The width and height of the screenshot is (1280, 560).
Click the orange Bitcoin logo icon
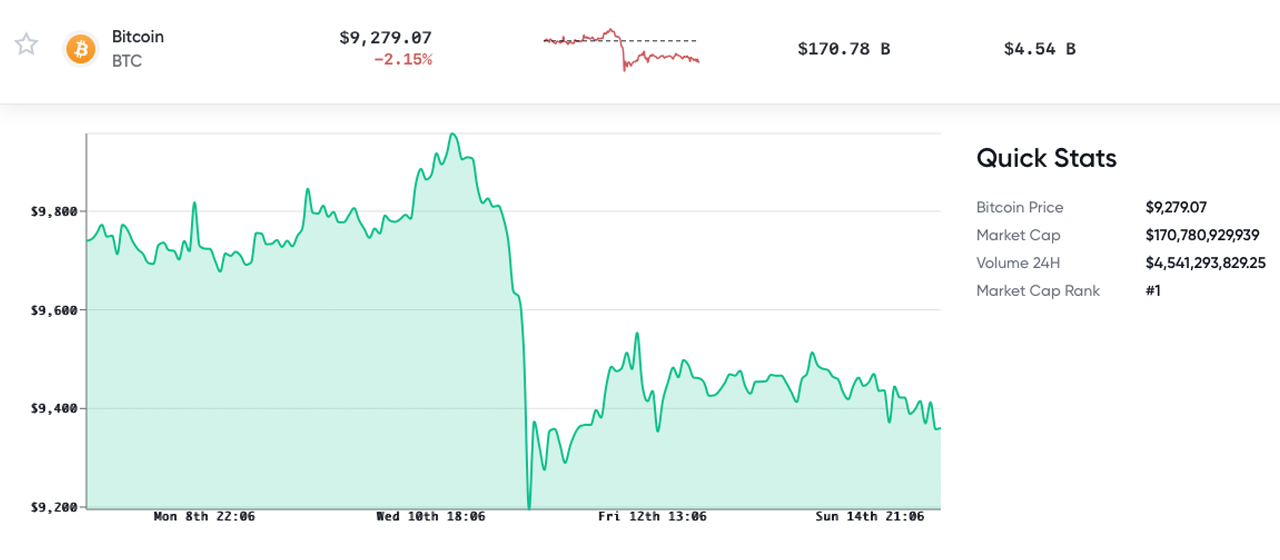coord(80,47)
